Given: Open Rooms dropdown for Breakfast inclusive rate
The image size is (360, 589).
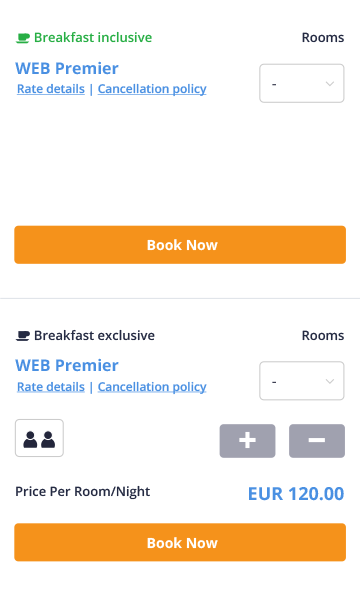Looking at the screenshot, I should pyautogui.click(x=302, y=83).
